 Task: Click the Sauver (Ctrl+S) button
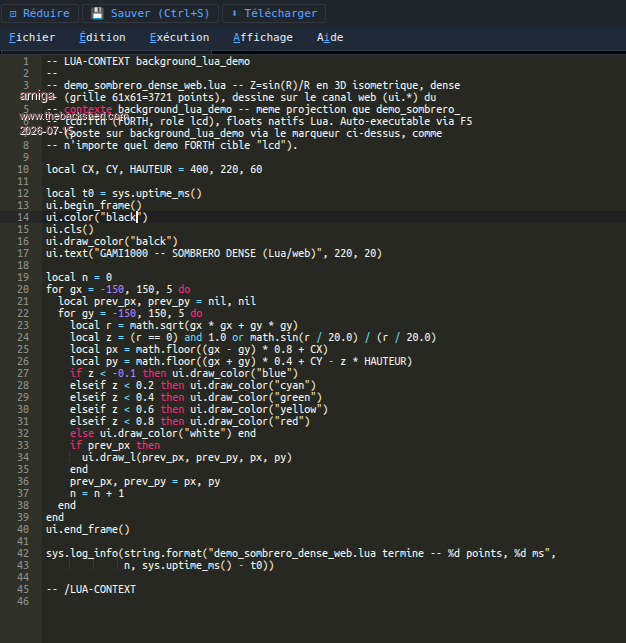pos(150,14)
